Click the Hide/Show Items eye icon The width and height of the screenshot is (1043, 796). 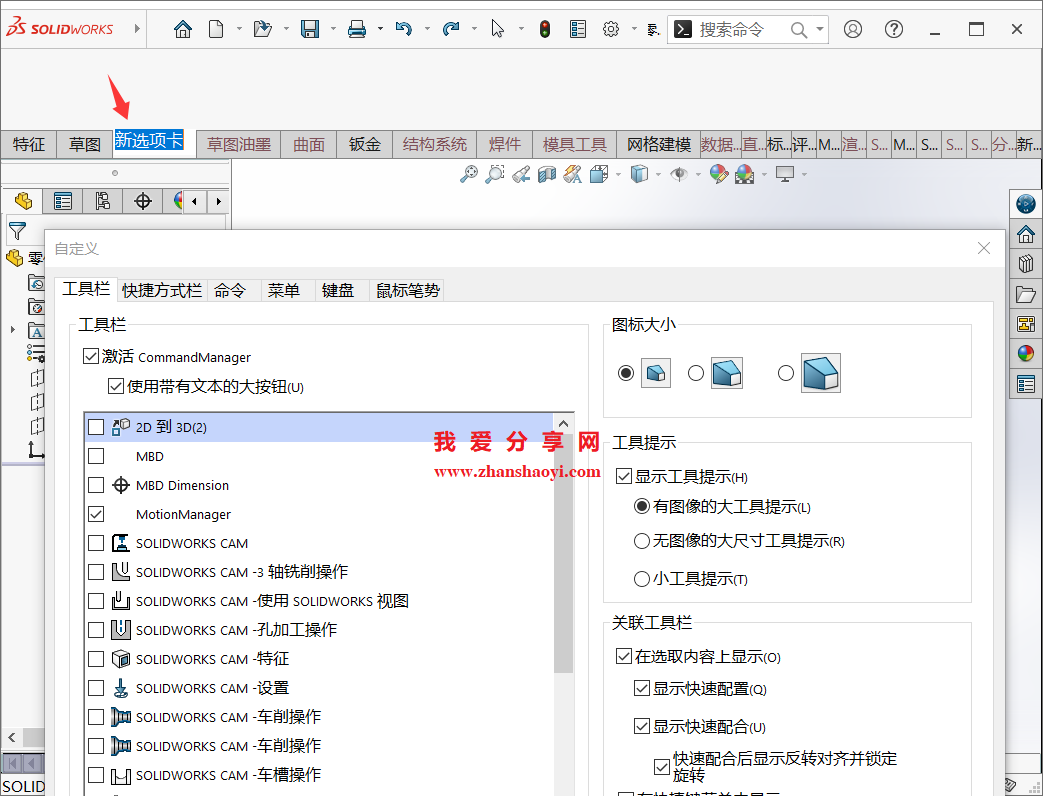[680, 173]
